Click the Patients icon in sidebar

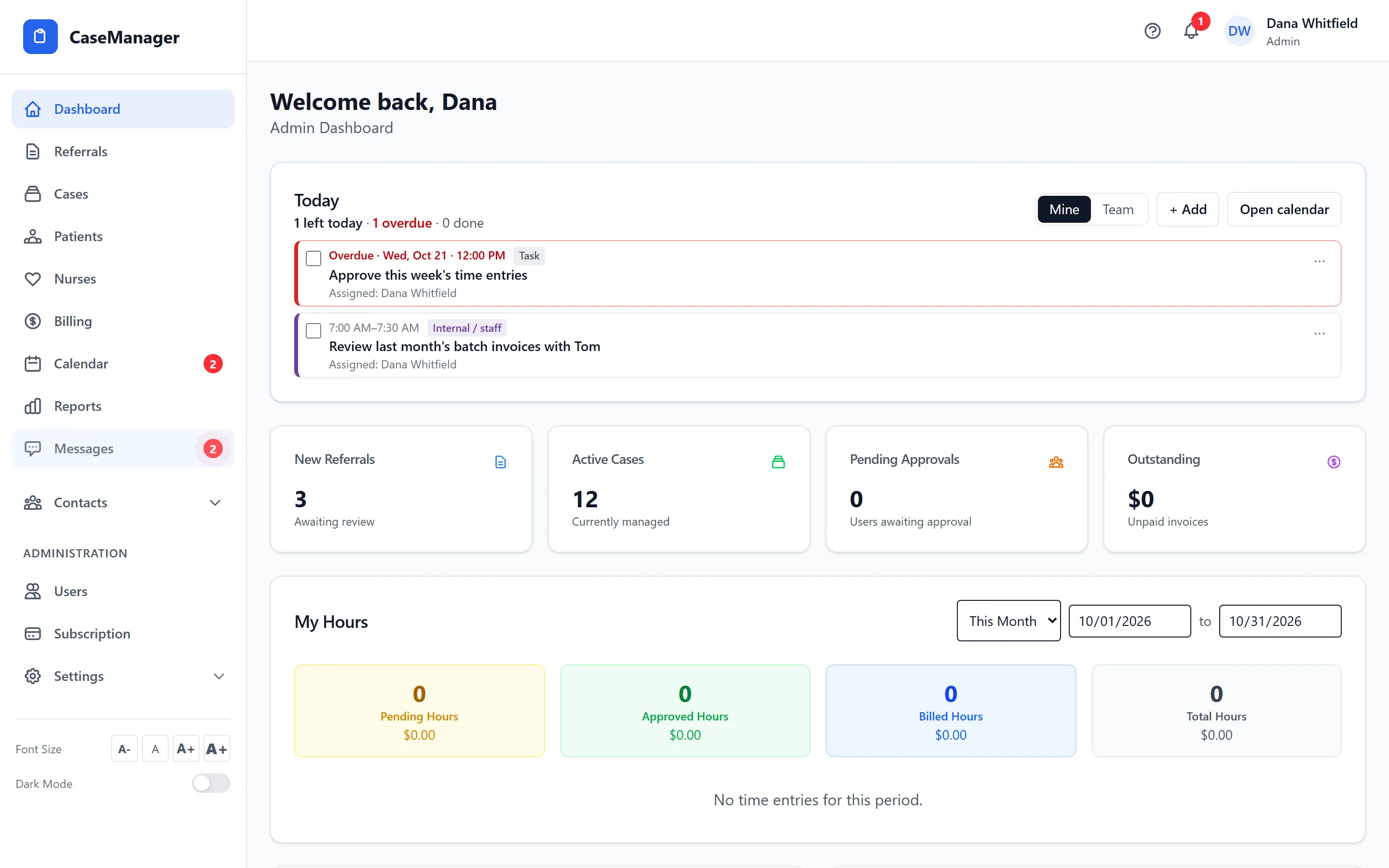coord(33,236)
